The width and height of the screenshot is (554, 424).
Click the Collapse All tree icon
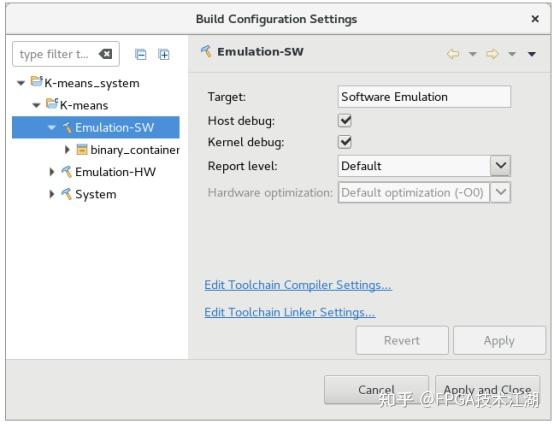tap(141, 54)
